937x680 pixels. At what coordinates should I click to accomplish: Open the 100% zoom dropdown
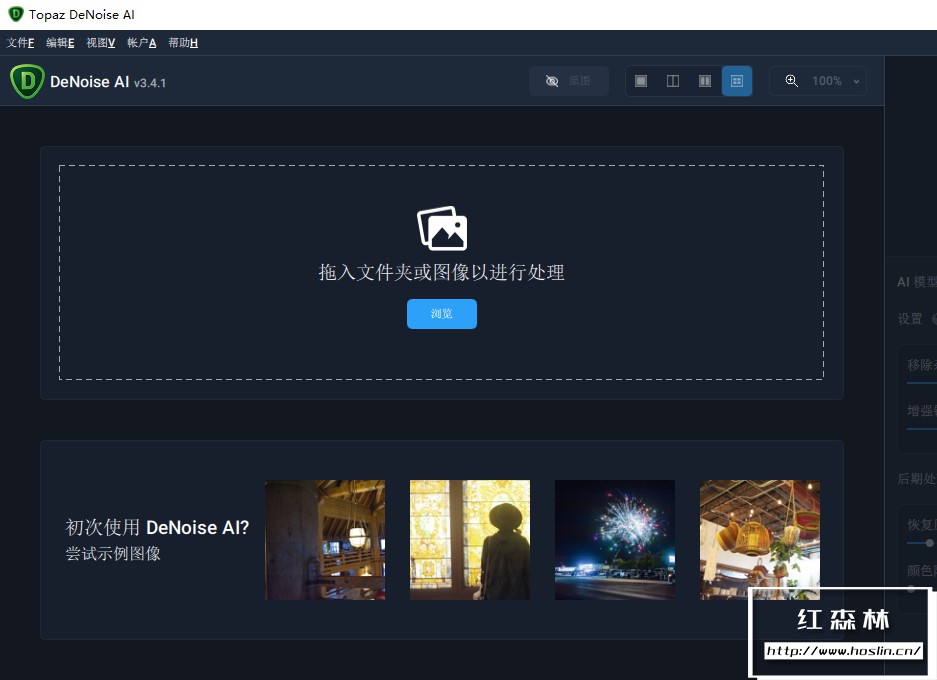[x=835, y=81]
